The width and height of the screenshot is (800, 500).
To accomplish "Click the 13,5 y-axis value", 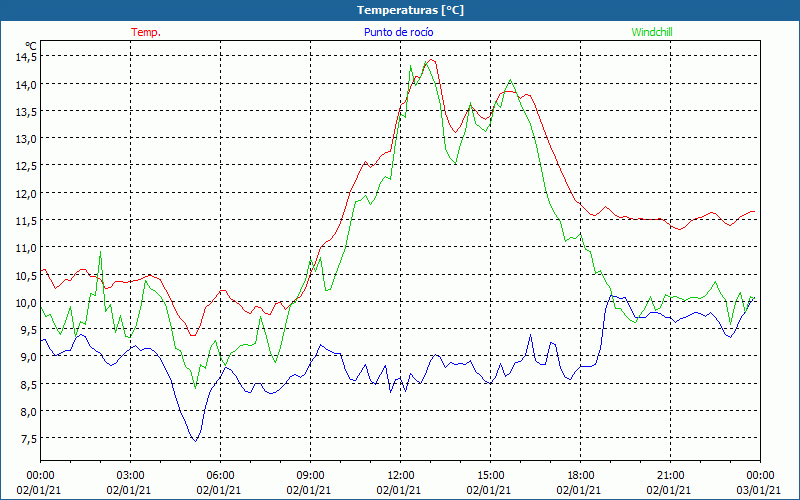I will pyautogui.click(x=26, y=112).
